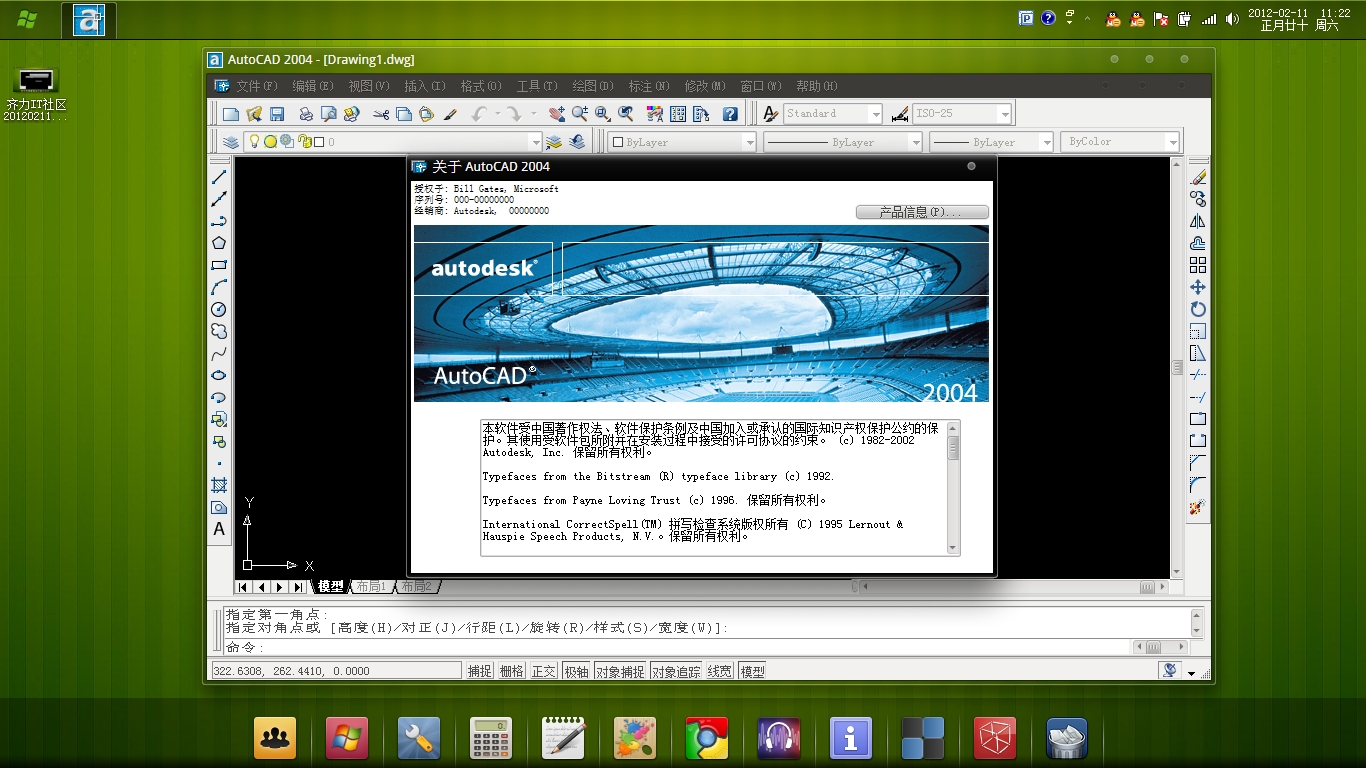This screenshot has width=1366, height=768.
Task: Select the Polyline draw tool
Action: click(x=219, y=221)
